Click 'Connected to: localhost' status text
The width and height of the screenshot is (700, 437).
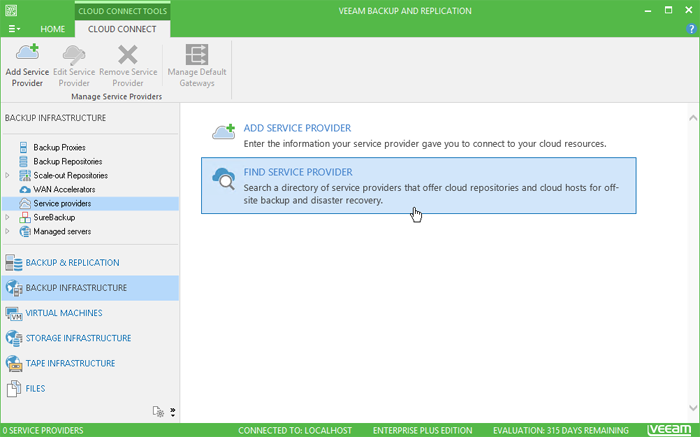point(295,431)
